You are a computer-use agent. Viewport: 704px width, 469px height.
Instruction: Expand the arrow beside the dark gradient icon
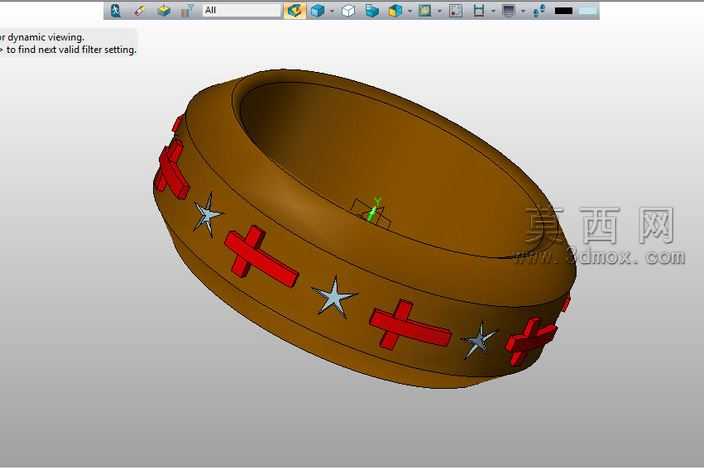523,11
